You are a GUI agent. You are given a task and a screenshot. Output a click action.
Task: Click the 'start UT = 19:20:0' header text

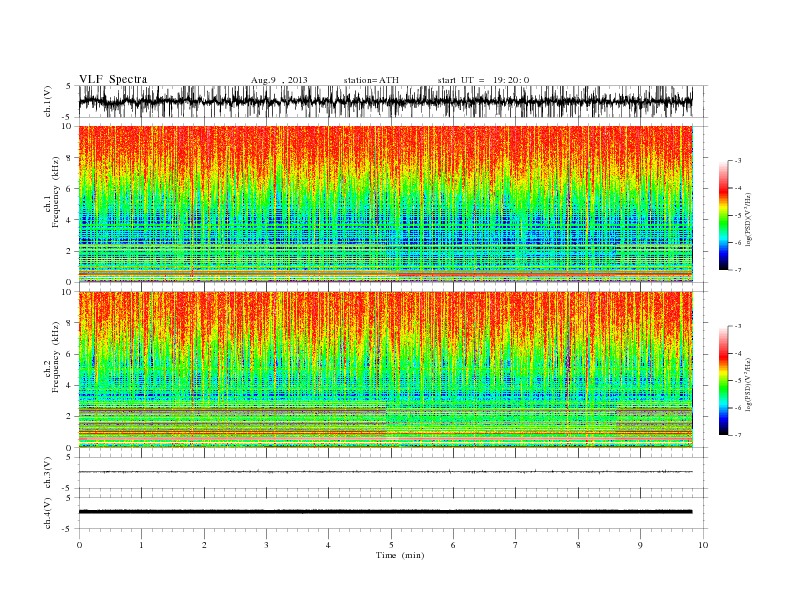pos(483,80)
